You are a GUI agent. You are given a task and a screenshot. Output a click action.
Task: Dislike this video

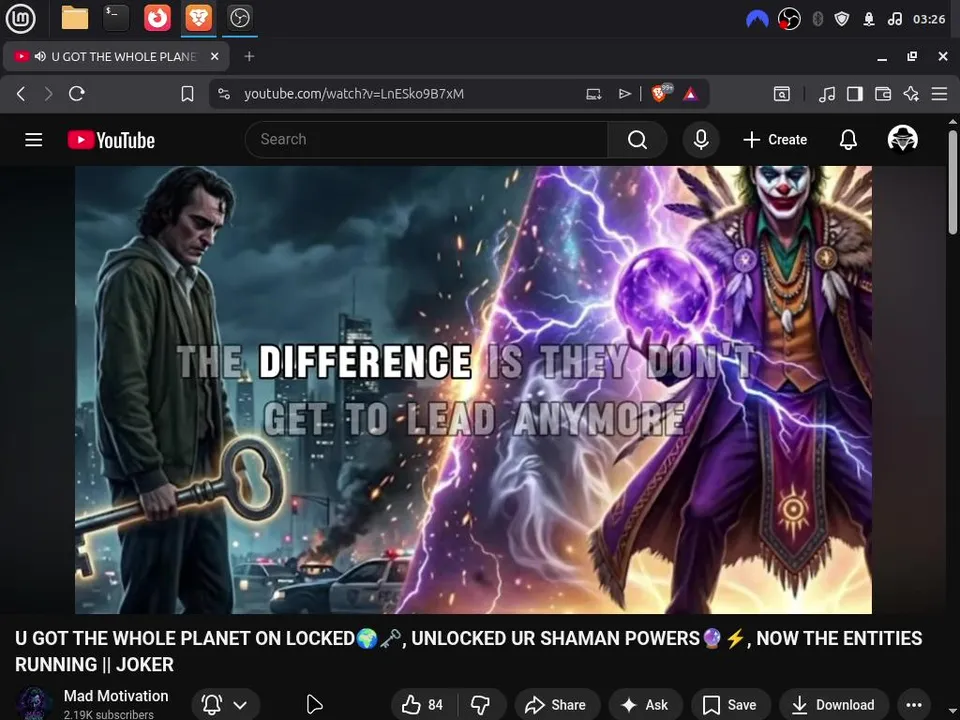tap(480, 705)
